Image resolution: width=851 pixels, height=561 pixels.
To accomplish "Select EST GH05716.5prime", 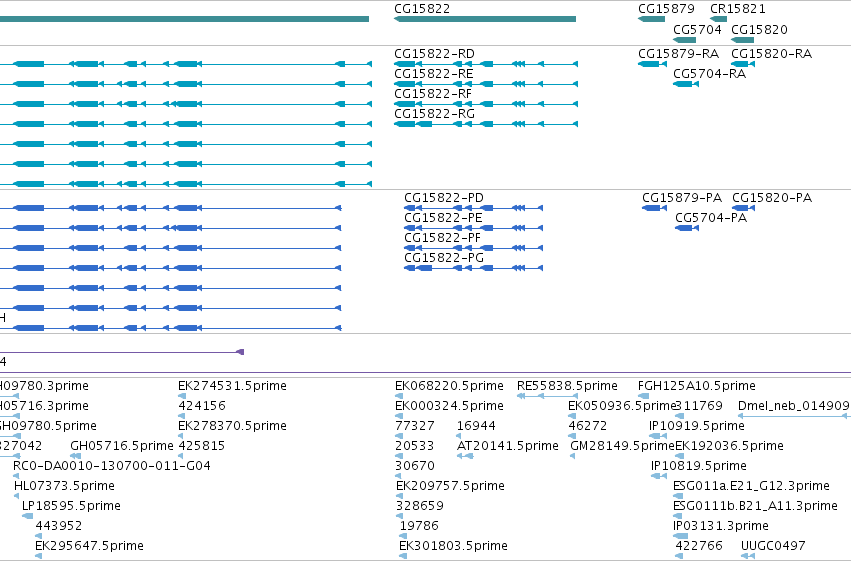I will (122, 446).
